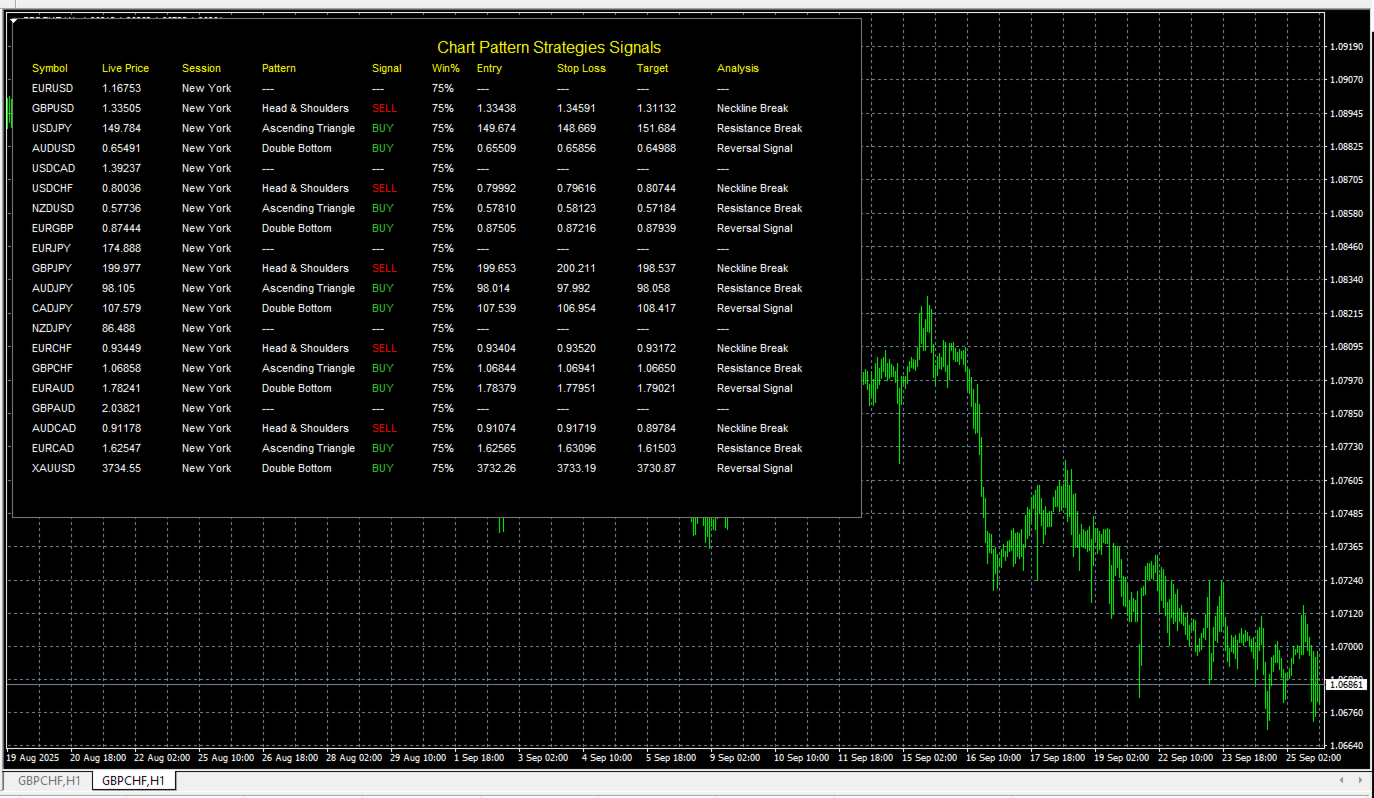Select the active highlighted GBPCHF,H1 chart tab

[134, 780]
